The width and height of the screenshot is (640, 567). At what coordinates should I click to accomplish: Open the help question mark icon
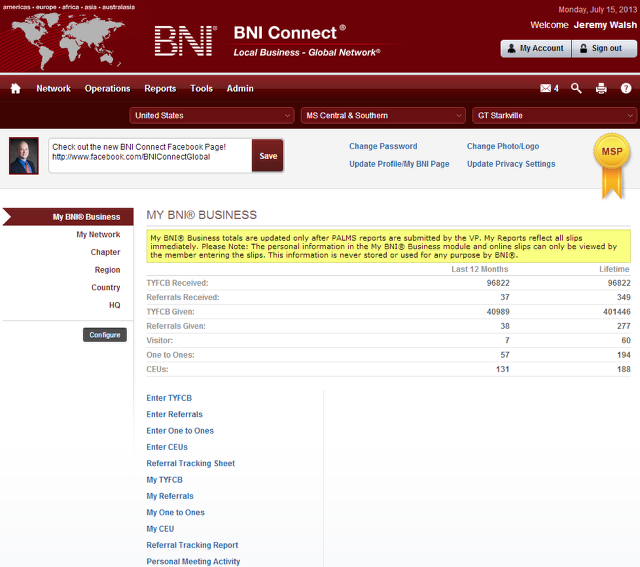coord(626,89)
